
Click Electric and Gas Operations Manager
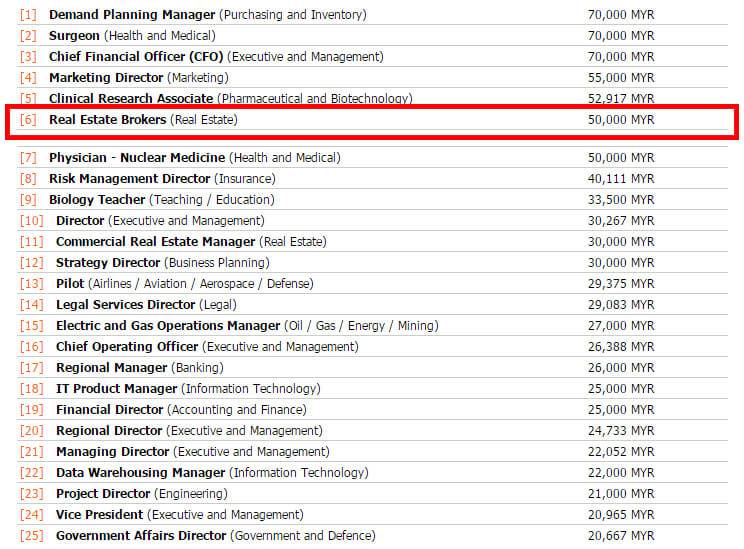[168, 326]
